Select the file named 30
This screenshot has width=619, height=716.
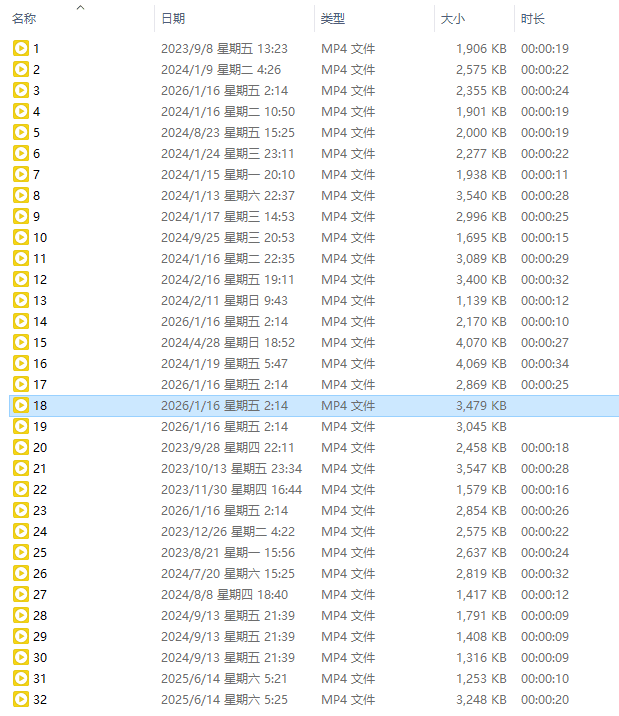tap(40, 657)
